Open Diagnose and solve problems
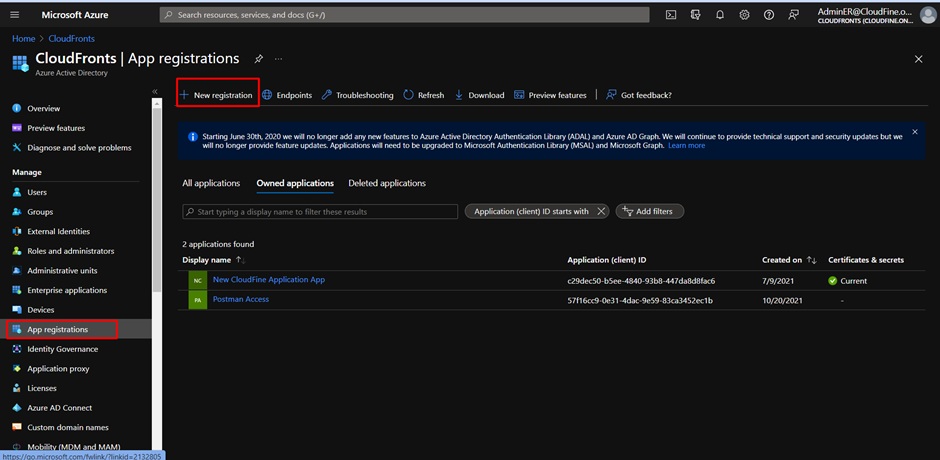 (x=79, y=148)
